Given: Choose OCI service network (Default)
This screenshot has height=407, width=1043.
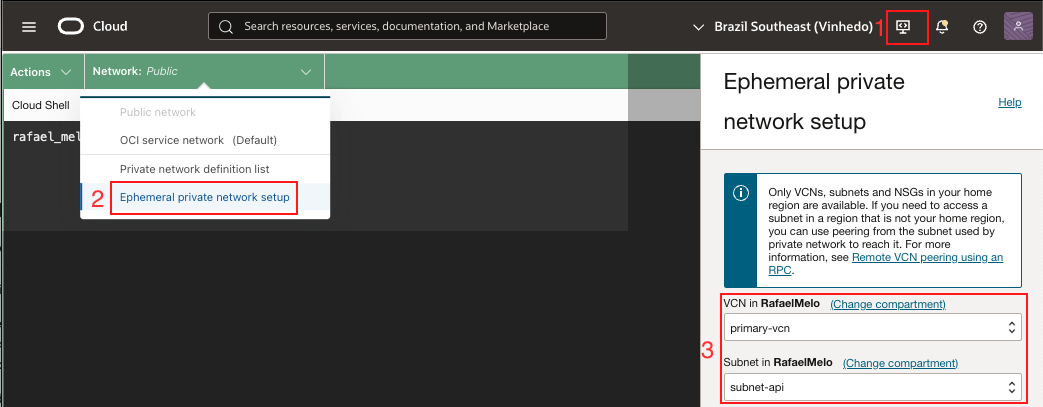Looking at the screenshot, I should tap(205, 140).
